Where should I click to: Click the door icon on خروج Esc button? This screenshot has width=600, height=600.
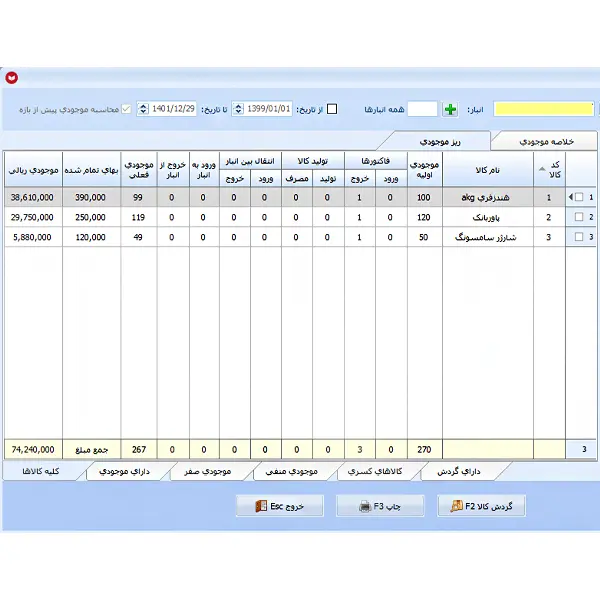261,506
